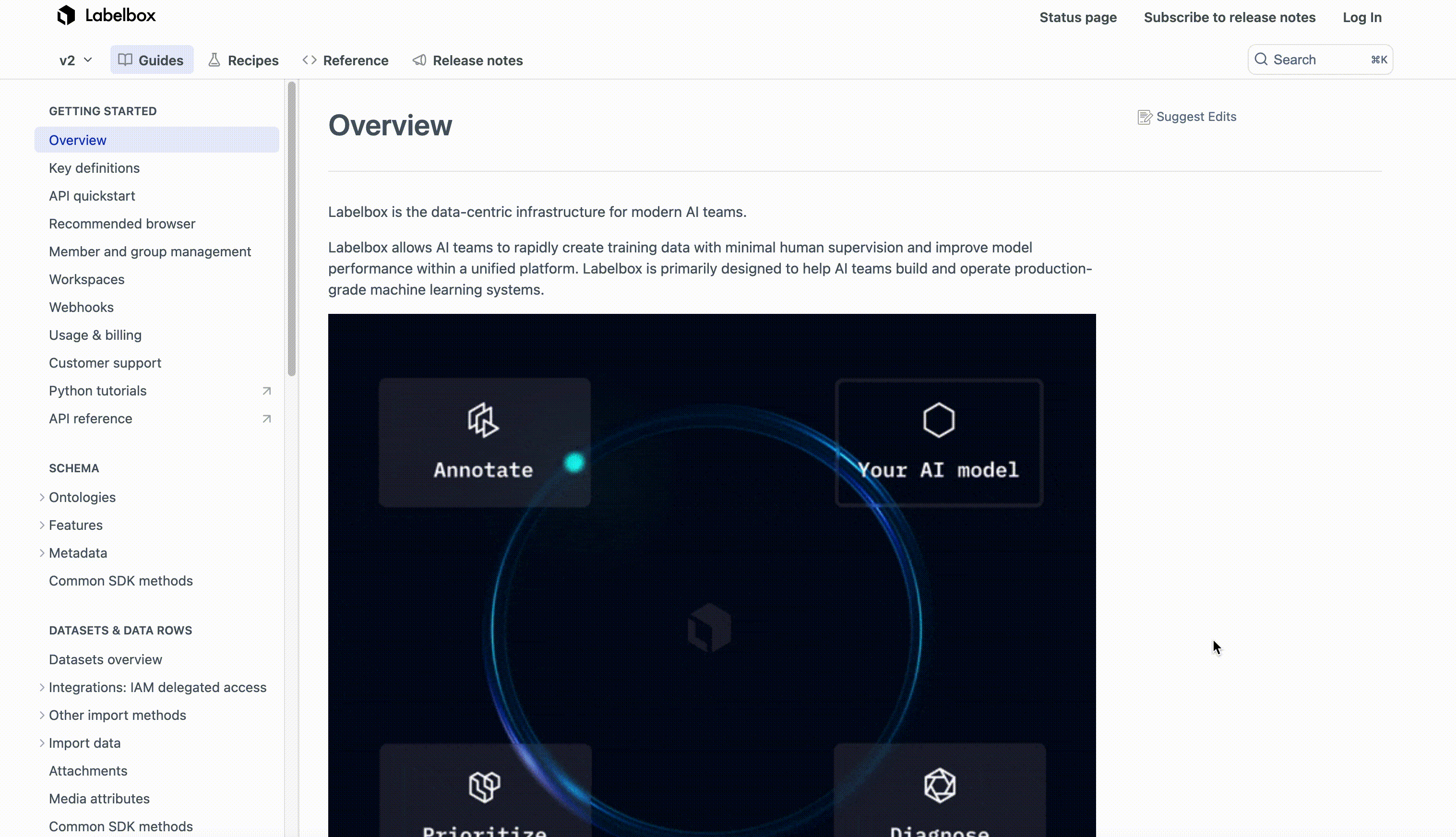
Task: Click the Overview page heading
Action: point(390,125)
